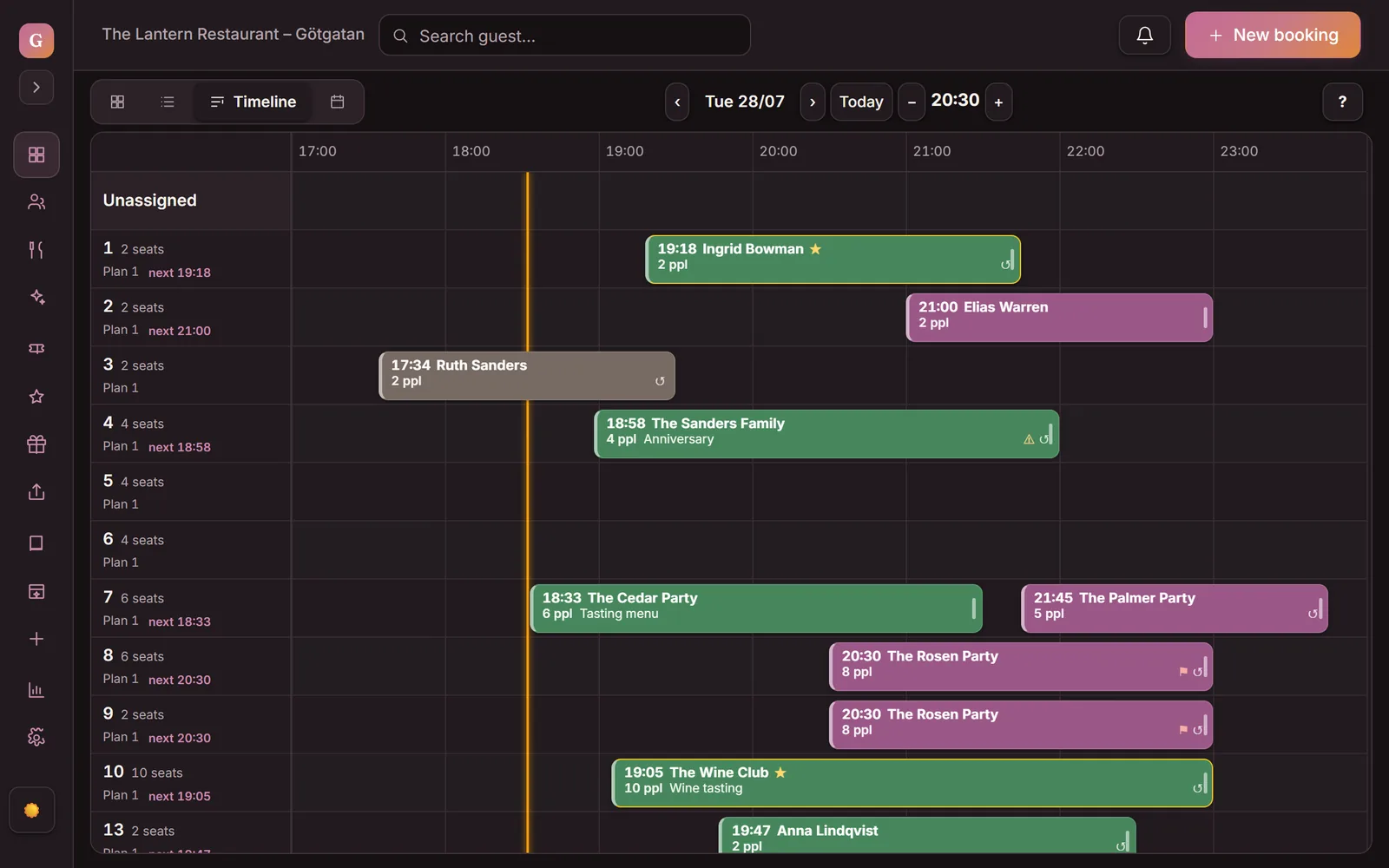The image size is (1389, 868).
Task: Open the calendar view icon
Action: tap(338, 102)
